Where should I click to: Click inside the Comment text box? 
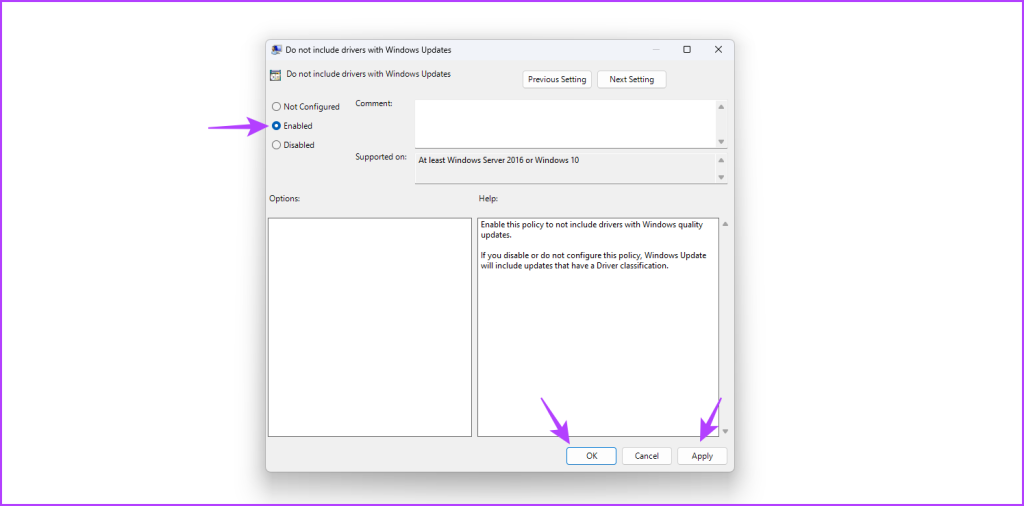tap(564, 123)
